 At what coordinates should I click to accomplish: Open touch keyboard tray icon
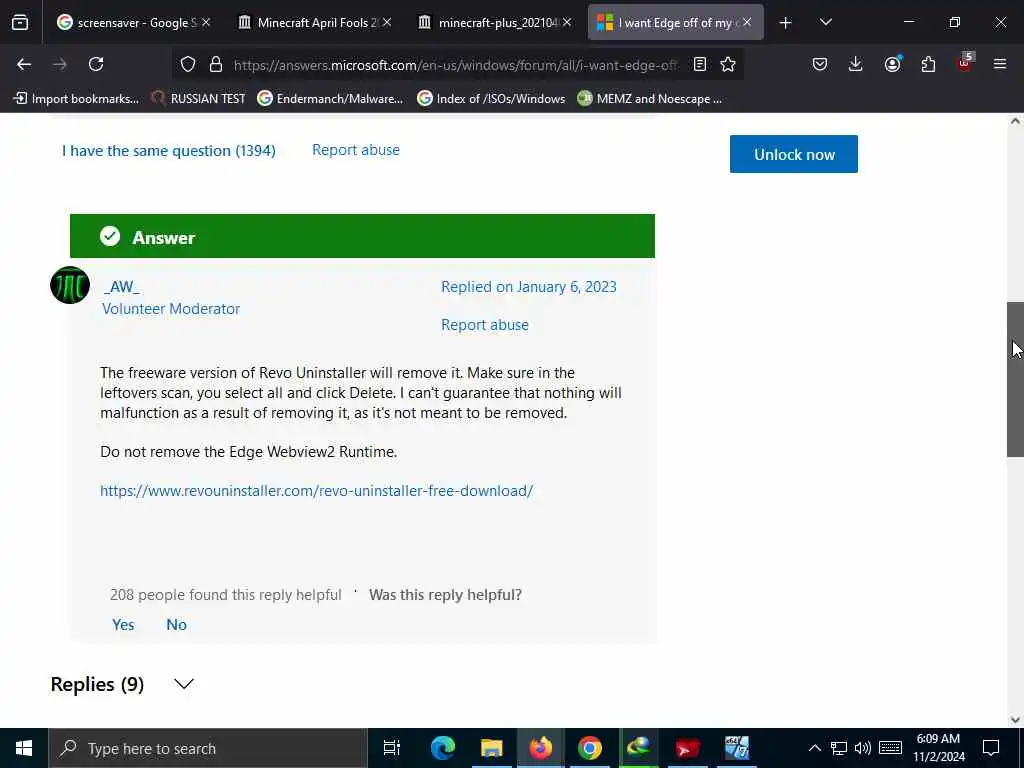[x=890, y=748]
